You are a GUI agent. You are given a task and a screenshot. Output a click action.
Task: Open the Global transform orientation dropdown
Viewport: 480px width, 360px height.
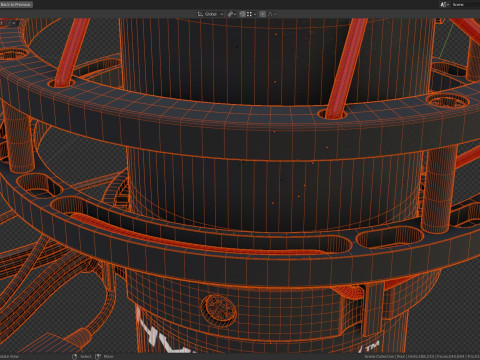point(210,14)
